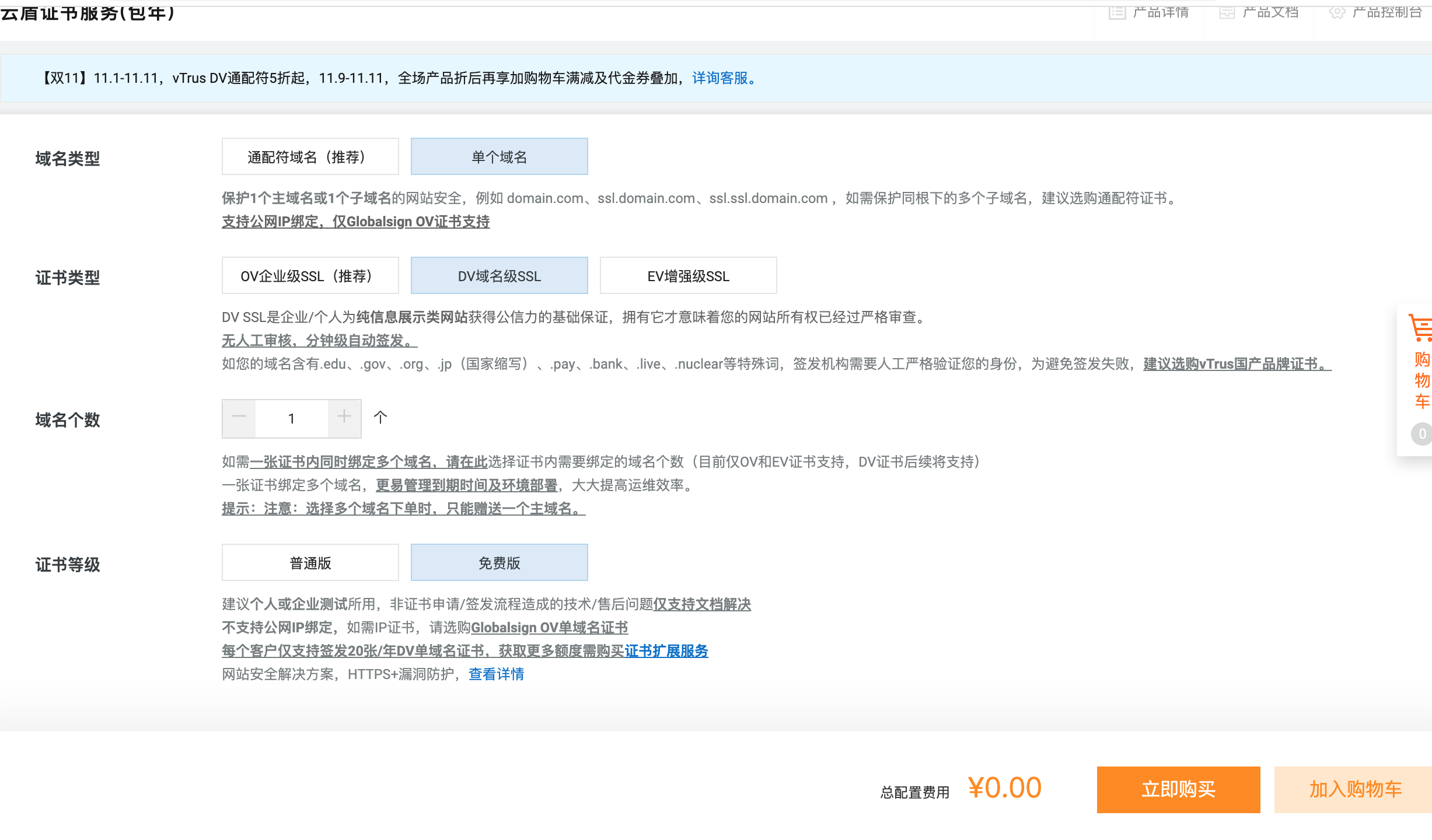
Task: Select DV域名级SSL certificate type
Action: tap(500, 275)
